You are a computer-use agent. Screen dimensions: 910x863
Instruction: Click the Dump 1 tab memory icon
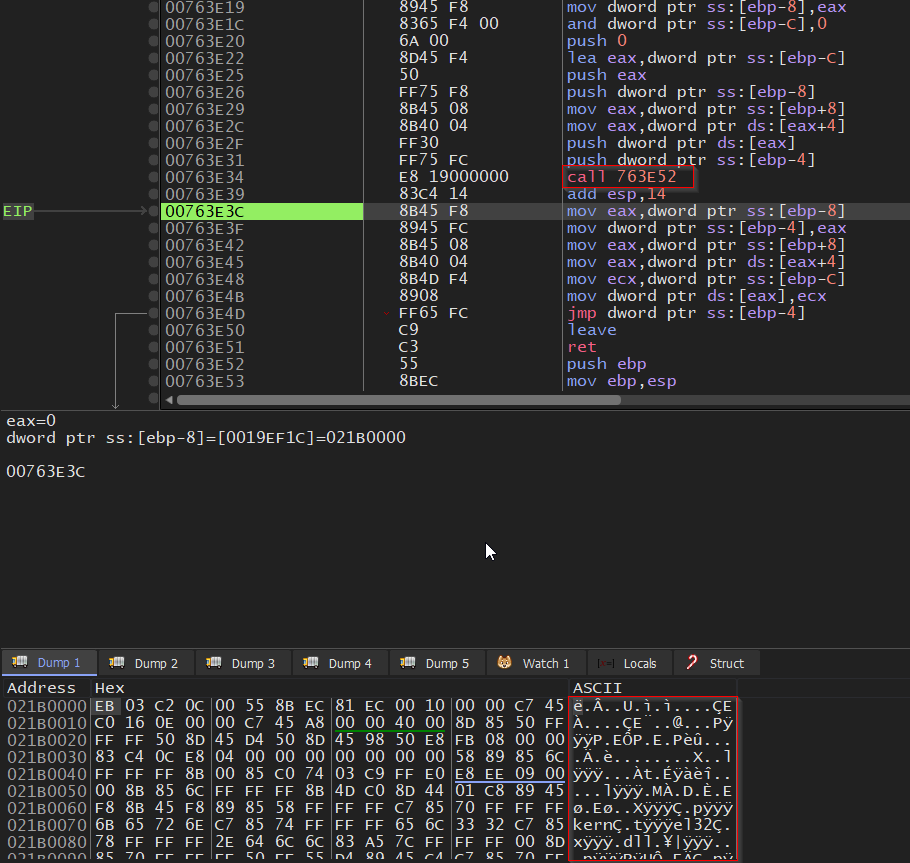[x=20, y=663]
